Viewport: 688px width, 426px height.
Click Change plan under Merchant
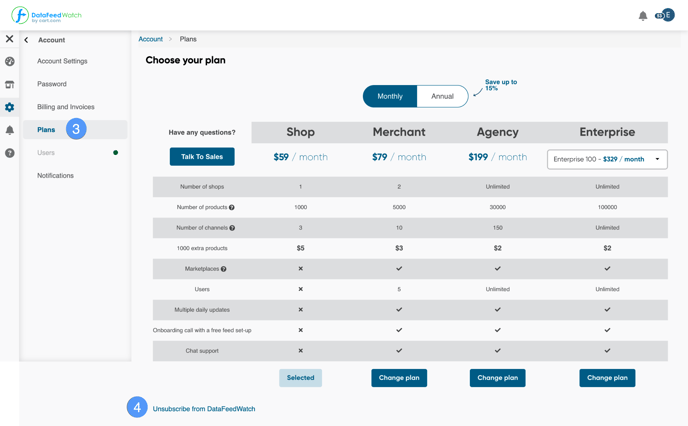pyautogui.click(x=399, y=378)
